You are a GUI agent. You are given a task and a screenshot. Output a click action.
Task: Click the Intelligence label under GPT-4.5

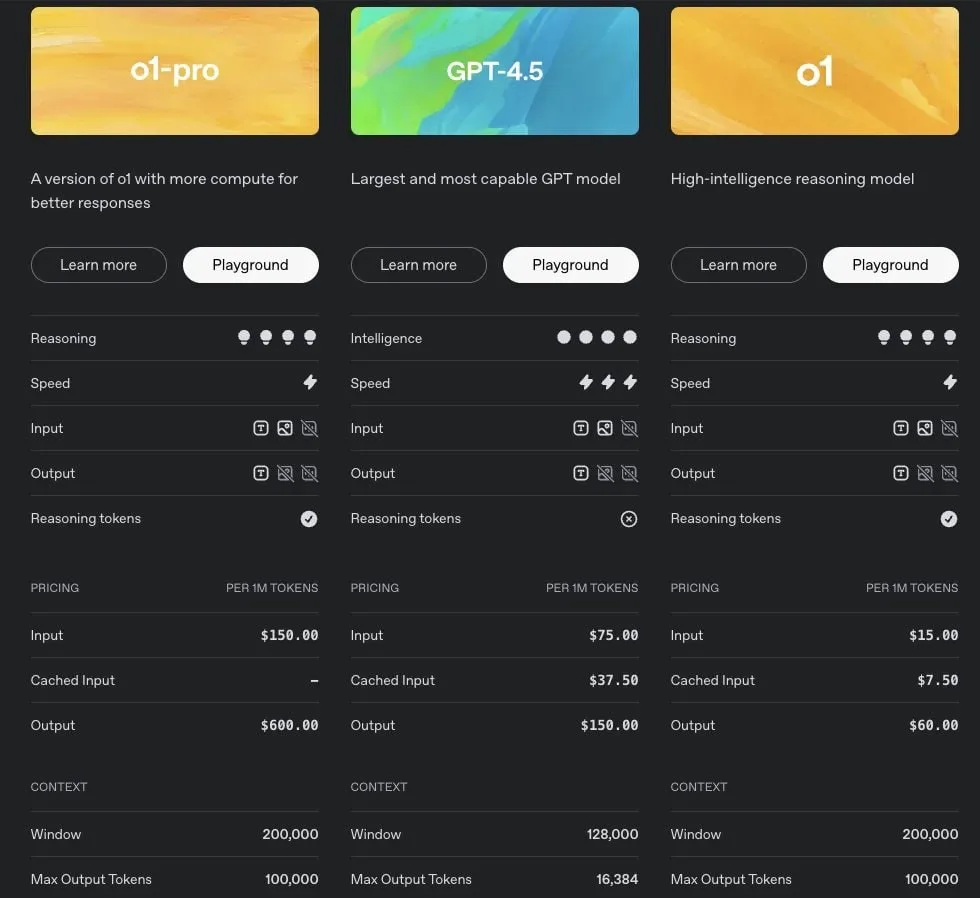386,338
